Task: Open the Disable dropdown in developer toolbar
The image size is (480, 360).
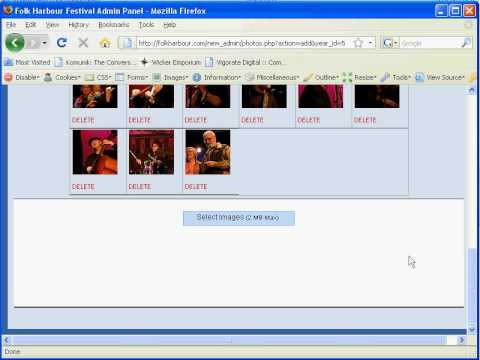Action: coord(27,77)
